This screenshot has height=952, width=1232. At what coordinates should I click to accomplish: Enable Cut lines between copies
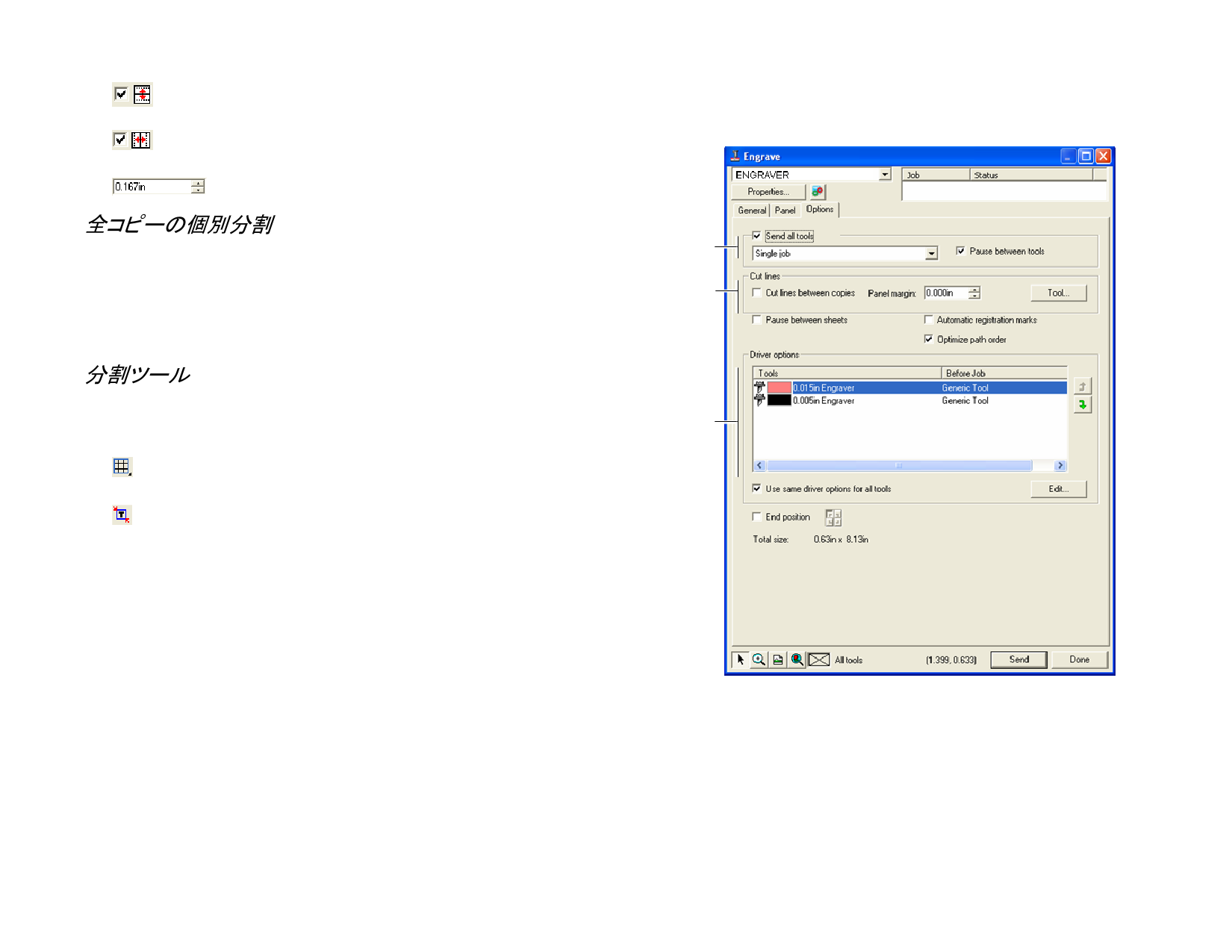[757, 293]
